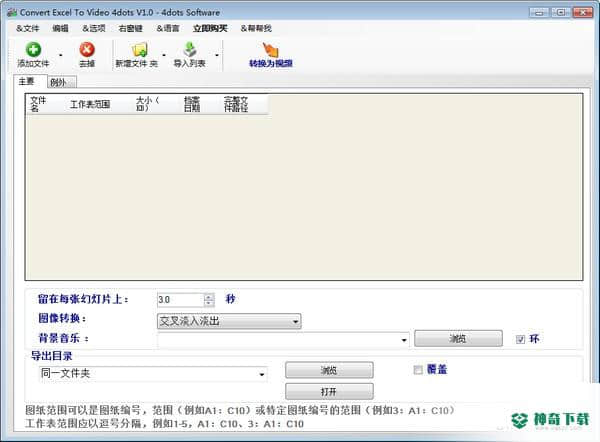
Task: Click the green Add File (添加文件) icon
Action: pos(33,50)
